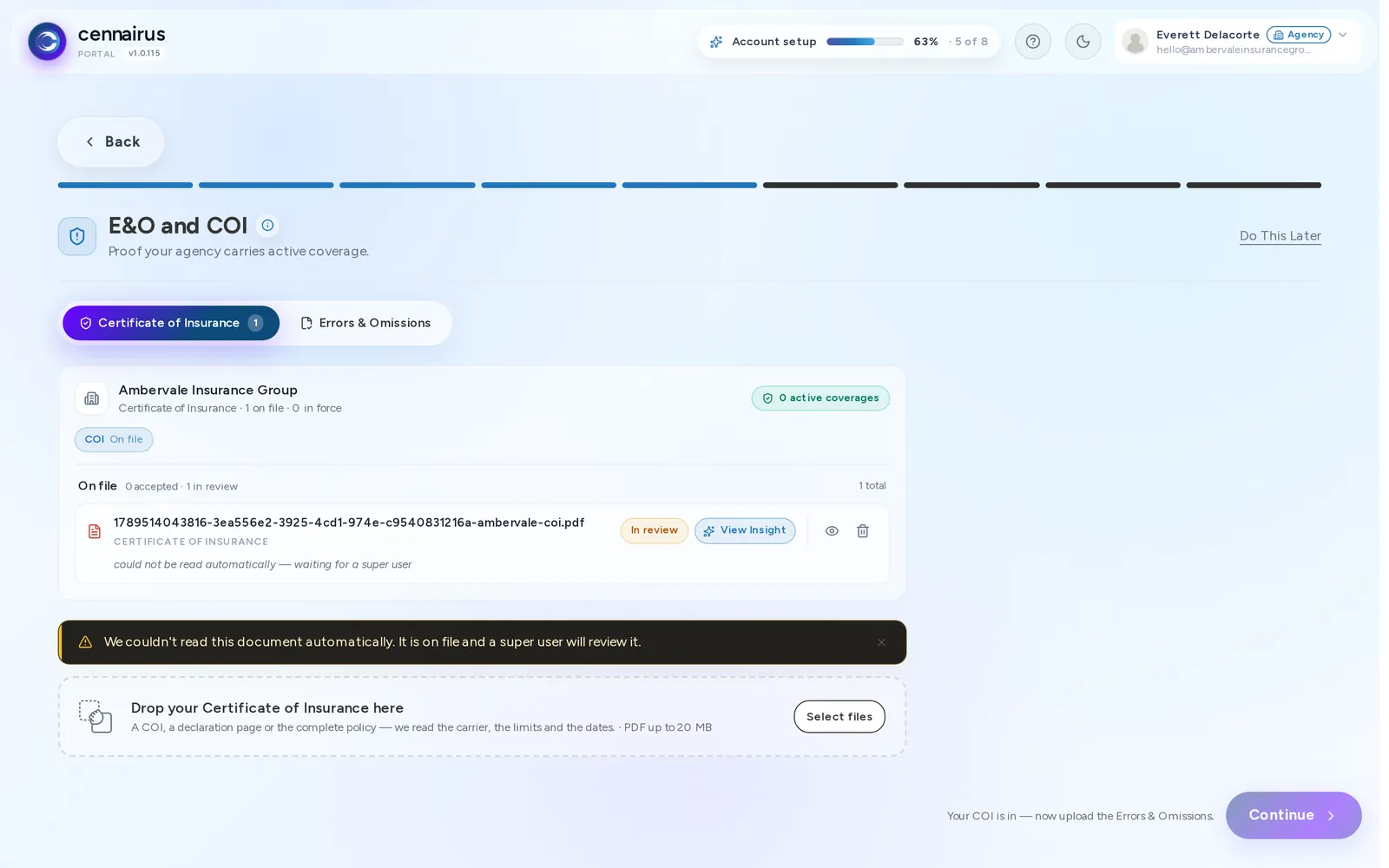Select the Certificate of Insurance tab
The width and height of the screenshot is (1389, 868).
(171, 323)
